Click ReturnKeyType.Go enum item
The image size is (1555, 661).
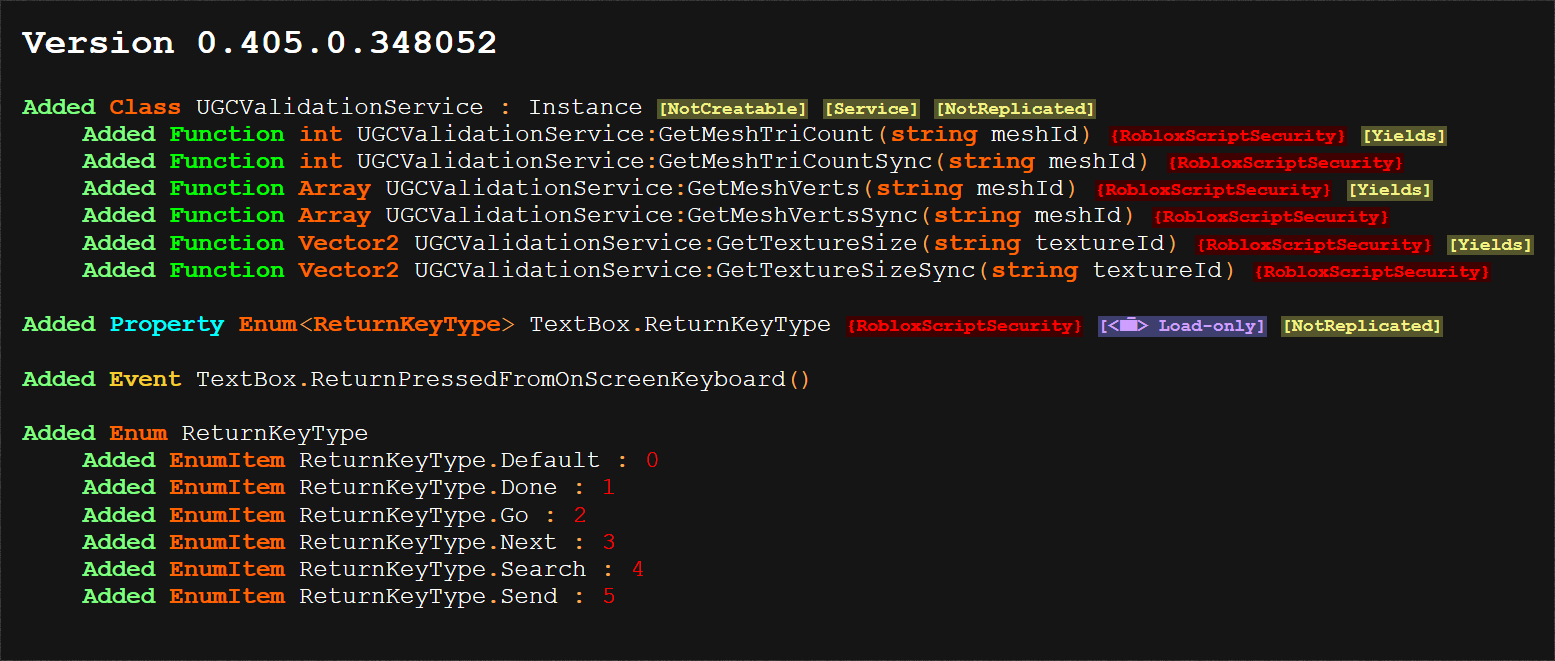tap(414, 515)
